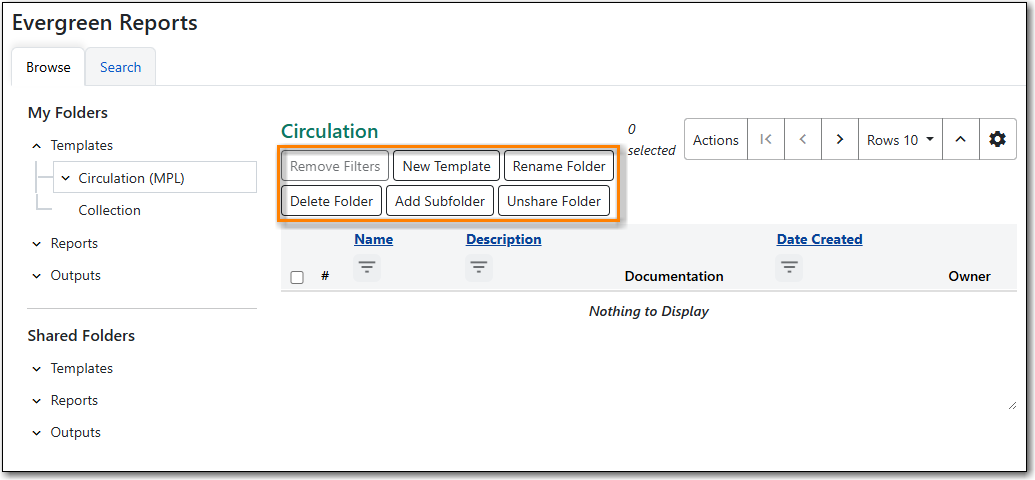The image size is (1035, 480).
Task: Select the Collection folder in tree
Action: [x=109, y=210]
